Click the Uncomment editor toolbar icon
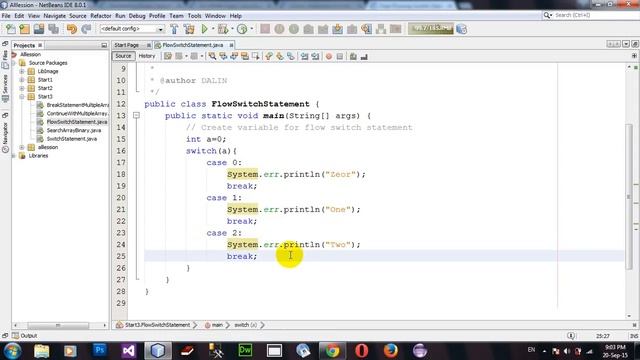640x360 pixels. click(364, 57)
